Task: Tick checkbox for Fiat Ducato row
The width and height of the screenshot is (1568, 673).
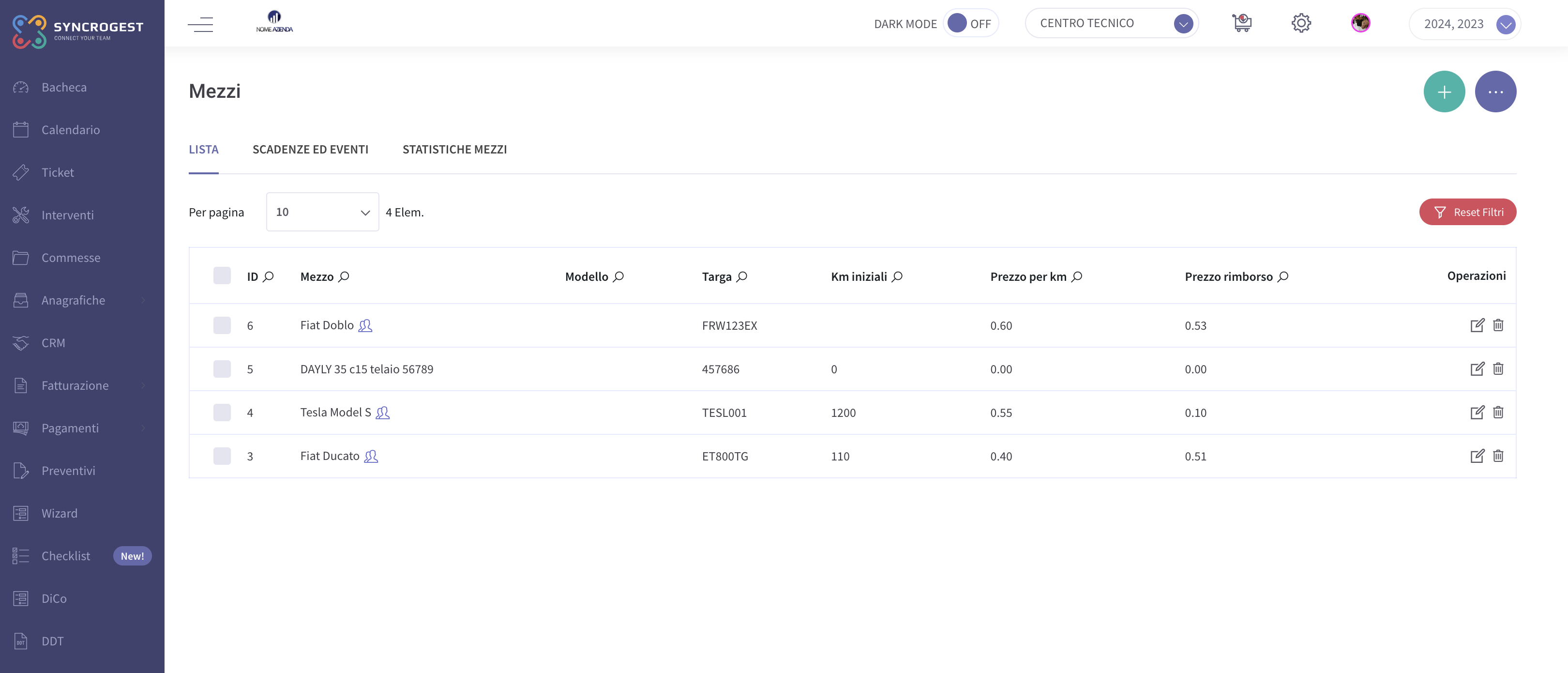Action: click(222, 456)
